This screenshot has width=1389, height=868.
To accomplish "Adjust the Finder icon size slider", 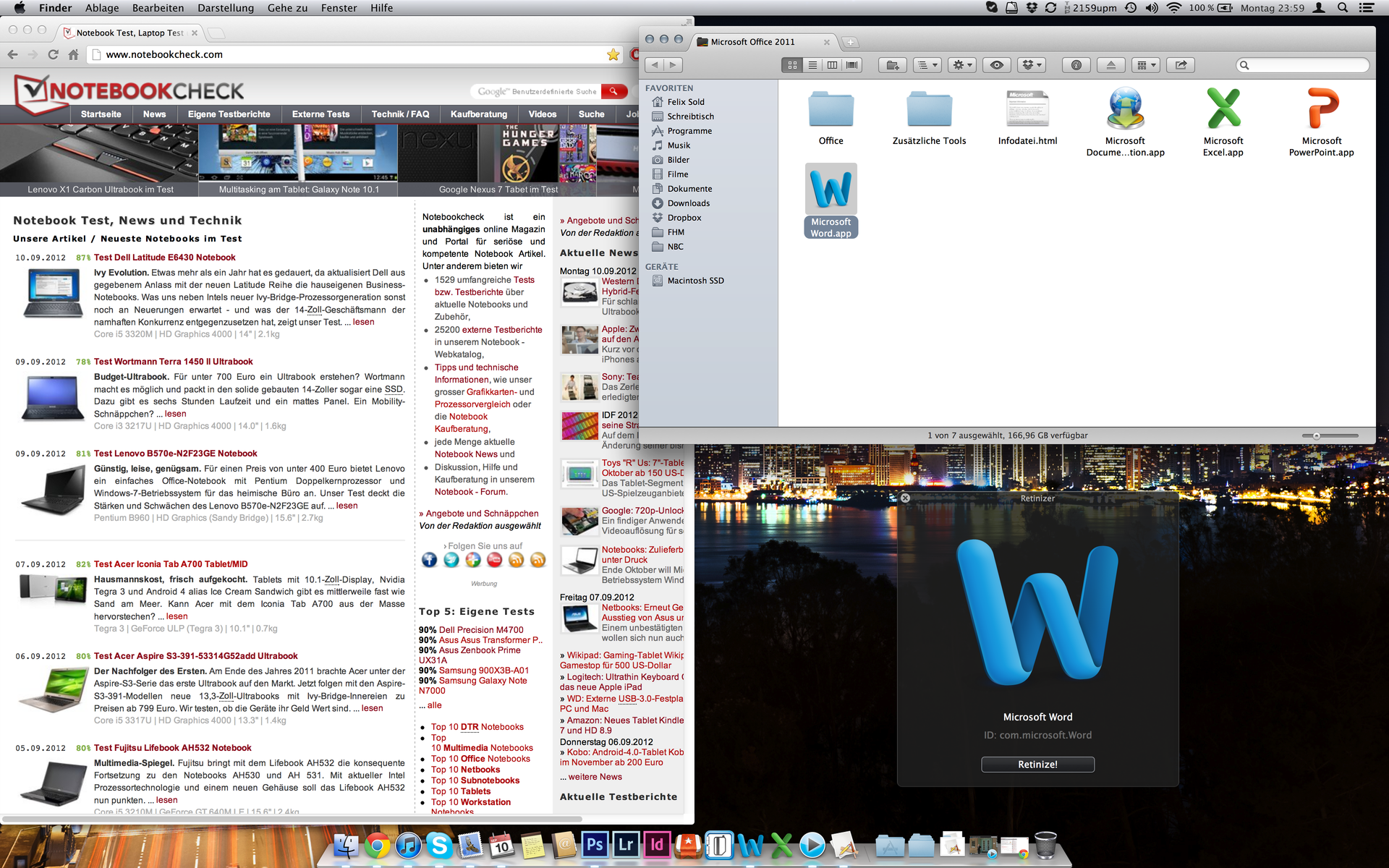I will coord(1317,435).
